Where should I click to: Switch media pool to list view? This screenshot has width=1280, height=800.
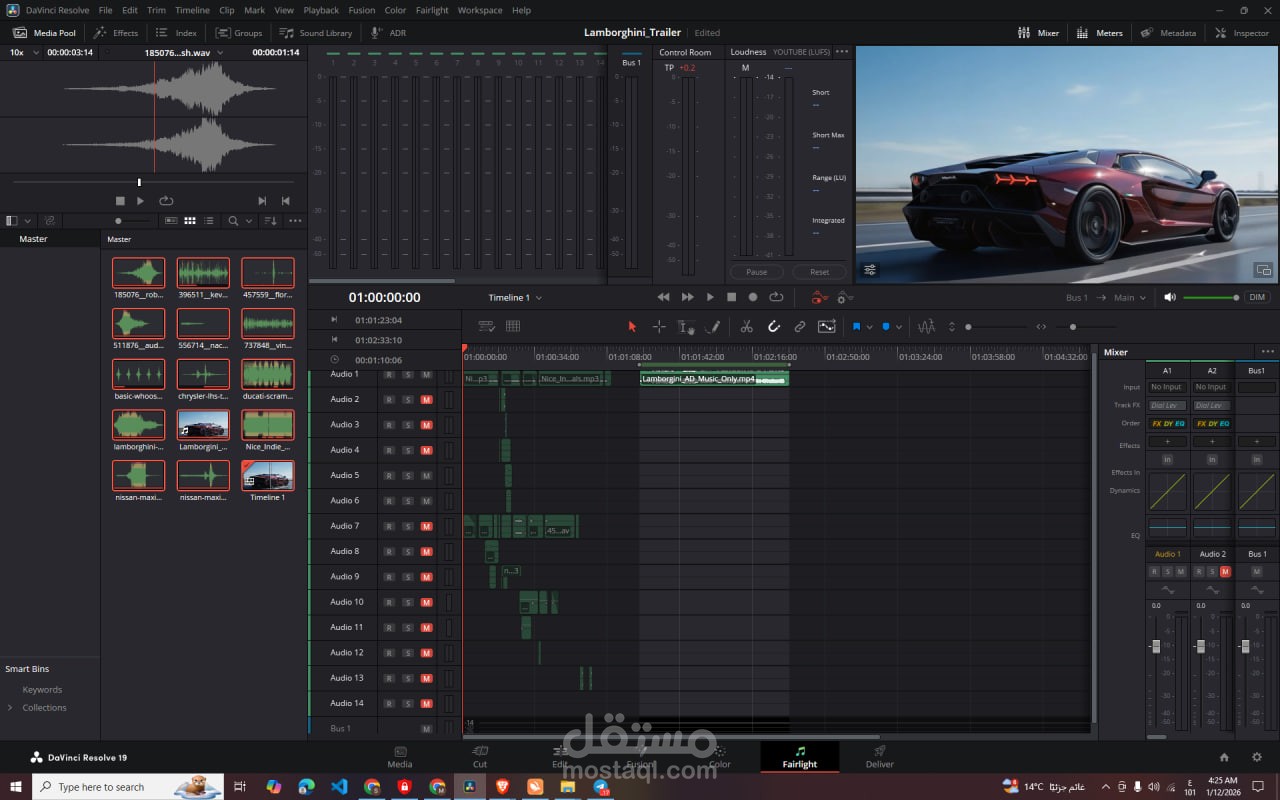click(x=208, y=221)
